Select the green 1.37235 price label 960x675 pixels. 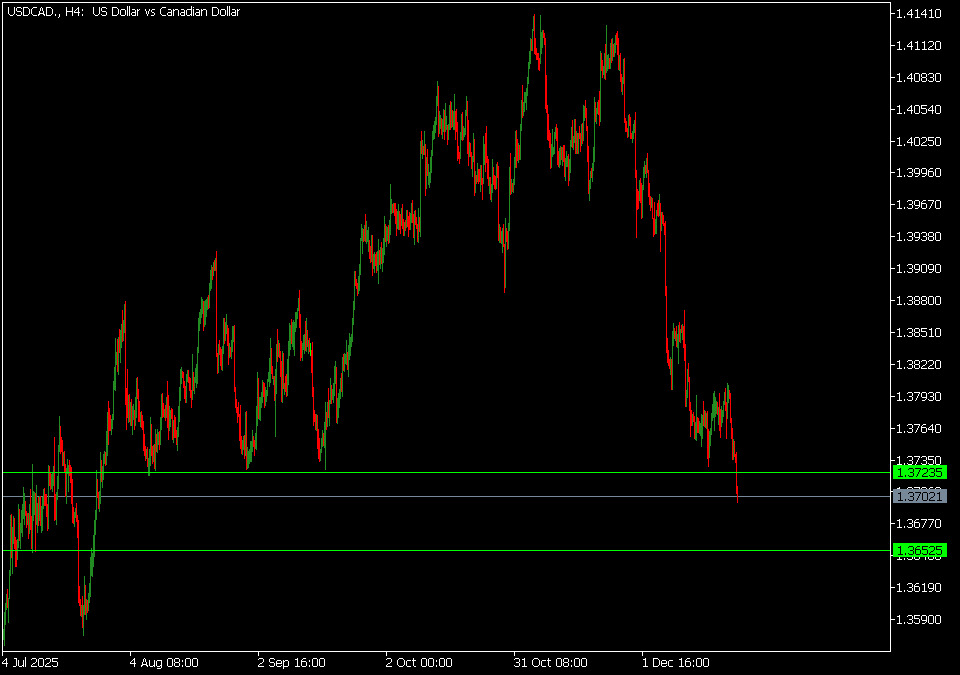click(920, 472)
